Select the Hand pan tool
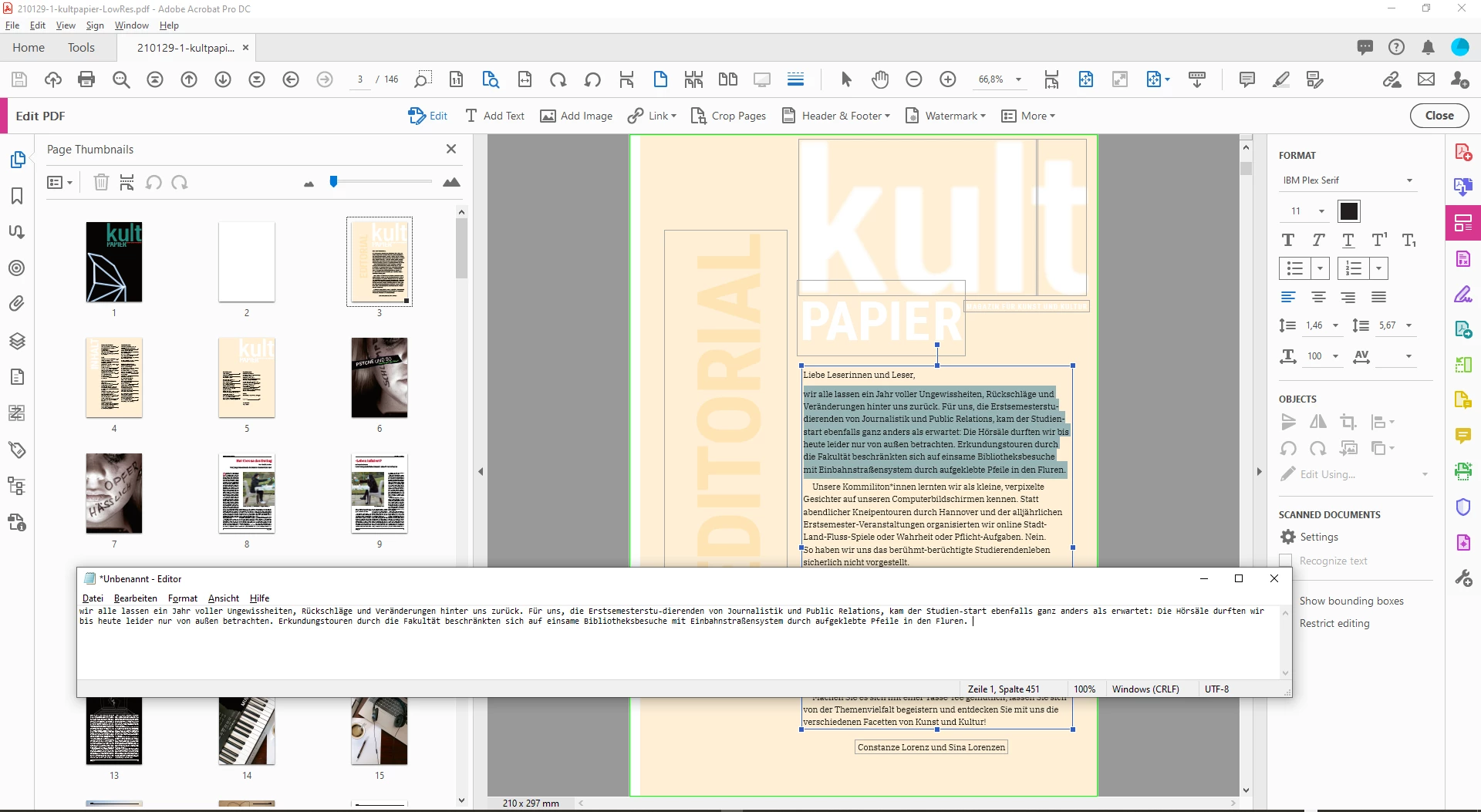The width and height of the screenshot is (1481, 812). [880, 79]
